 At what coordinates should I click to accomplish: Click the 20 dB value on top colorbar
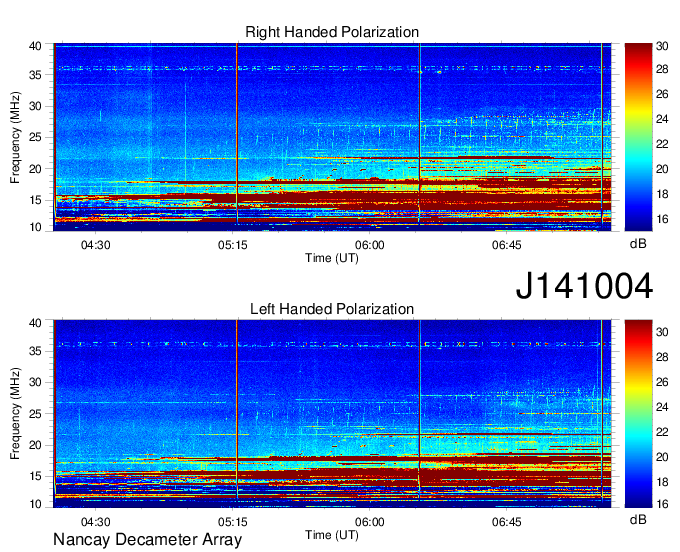click(x=662, y=169)
